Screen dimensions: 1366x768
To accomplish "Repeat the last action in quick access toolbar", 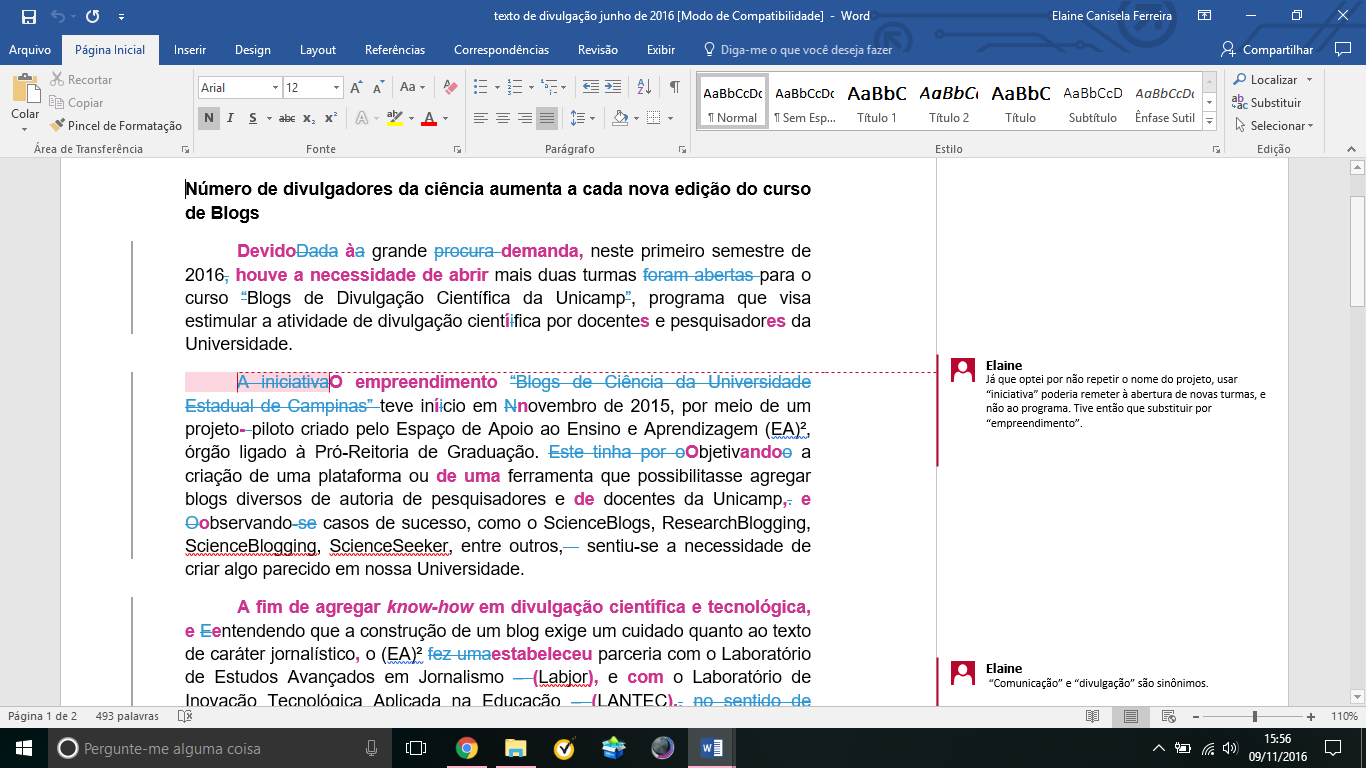I will click(93, 17).
